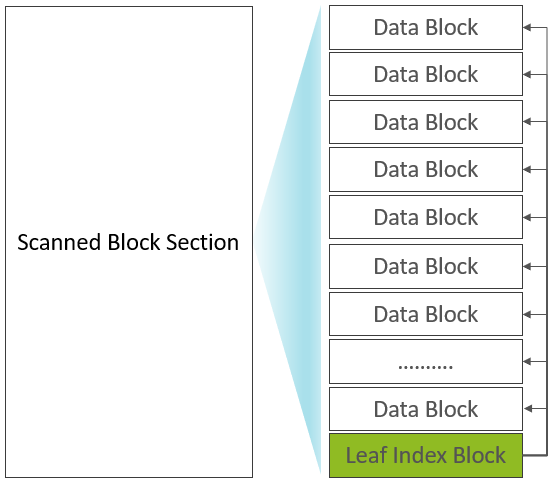Select the third Data Block from top
Screen dimensions: 554x483
[426, 122]
